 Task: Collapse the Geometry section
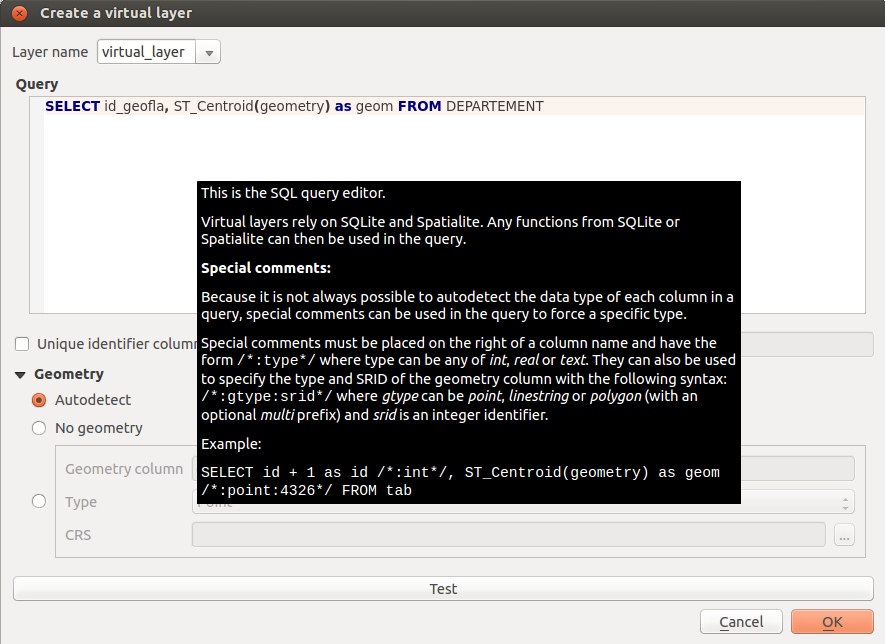click(x=20, y=375)
